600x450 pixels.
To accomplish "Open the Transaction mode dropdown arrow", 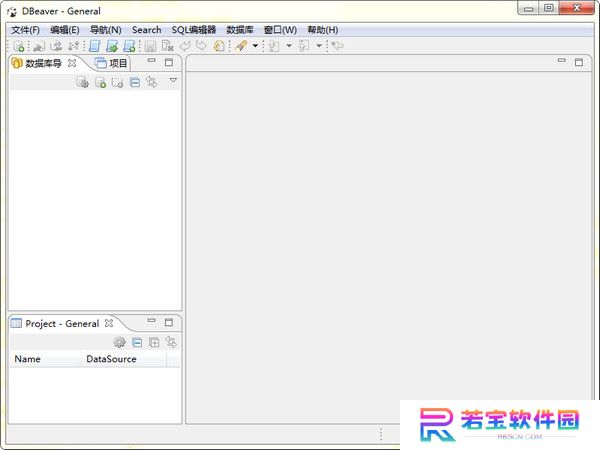I will coord(255,46).
